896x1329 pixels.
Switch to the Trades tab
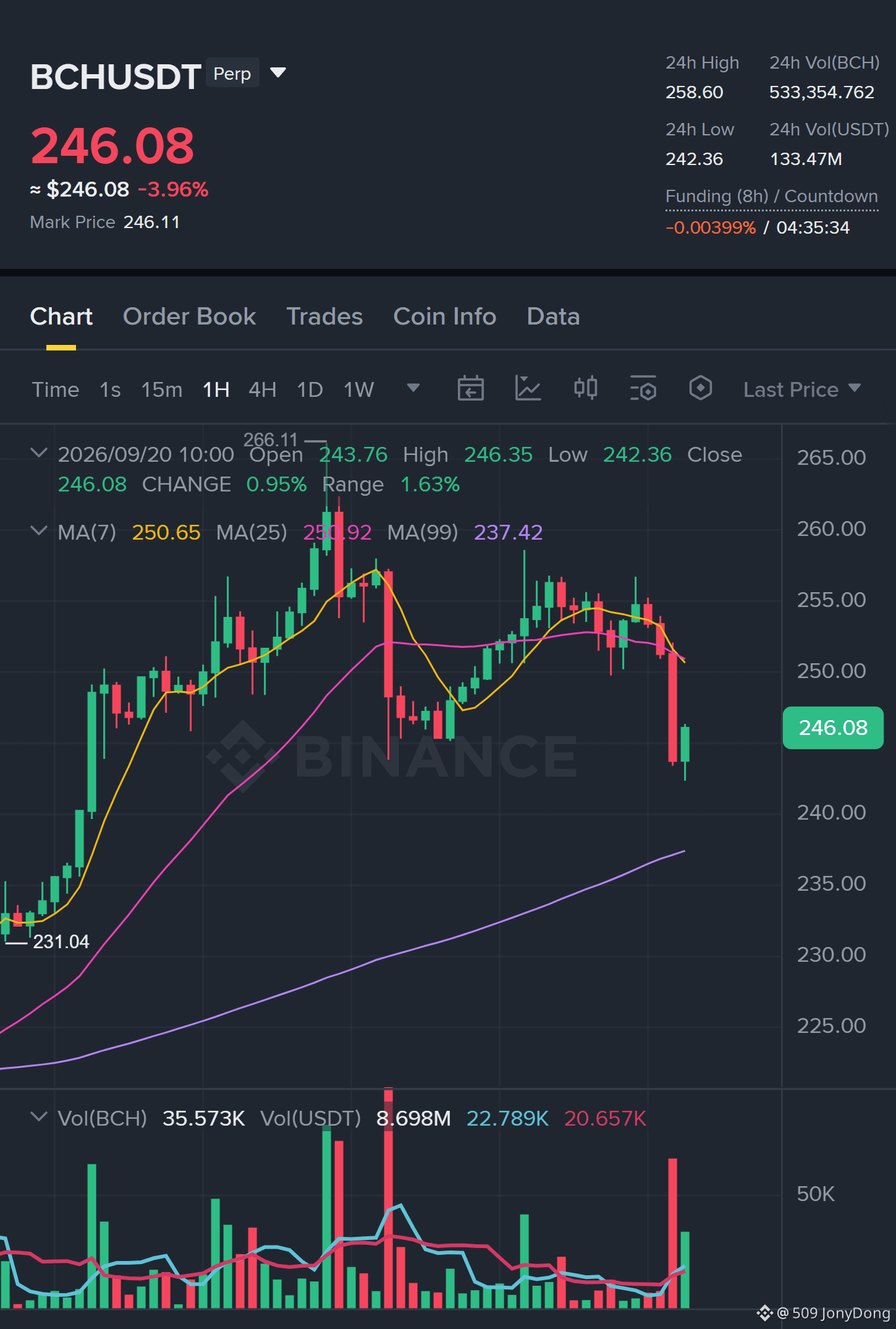point(324,316)
